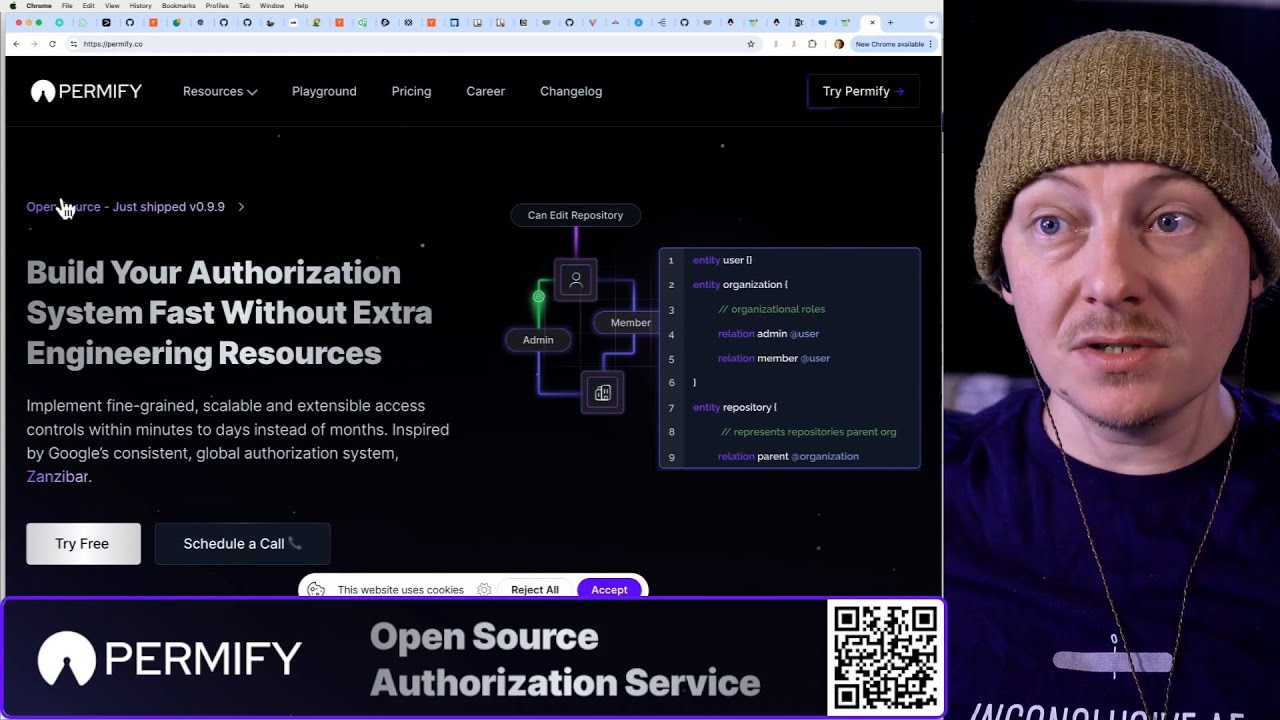Viewport: 1280px width, 720px height.
Task: Open a new browser tab
Action: tap(890, 22)
